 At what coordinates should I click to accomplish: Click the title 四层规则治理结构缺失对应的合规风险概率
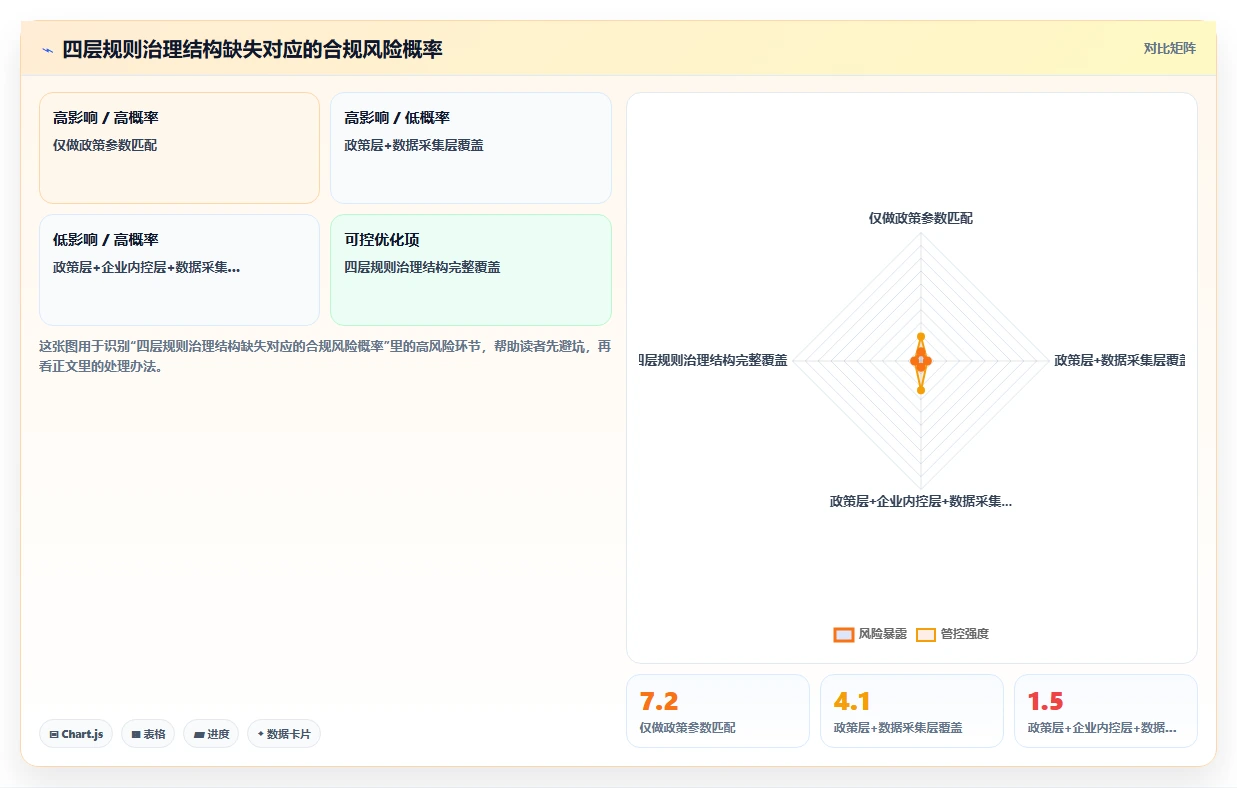tap(252, 49)
